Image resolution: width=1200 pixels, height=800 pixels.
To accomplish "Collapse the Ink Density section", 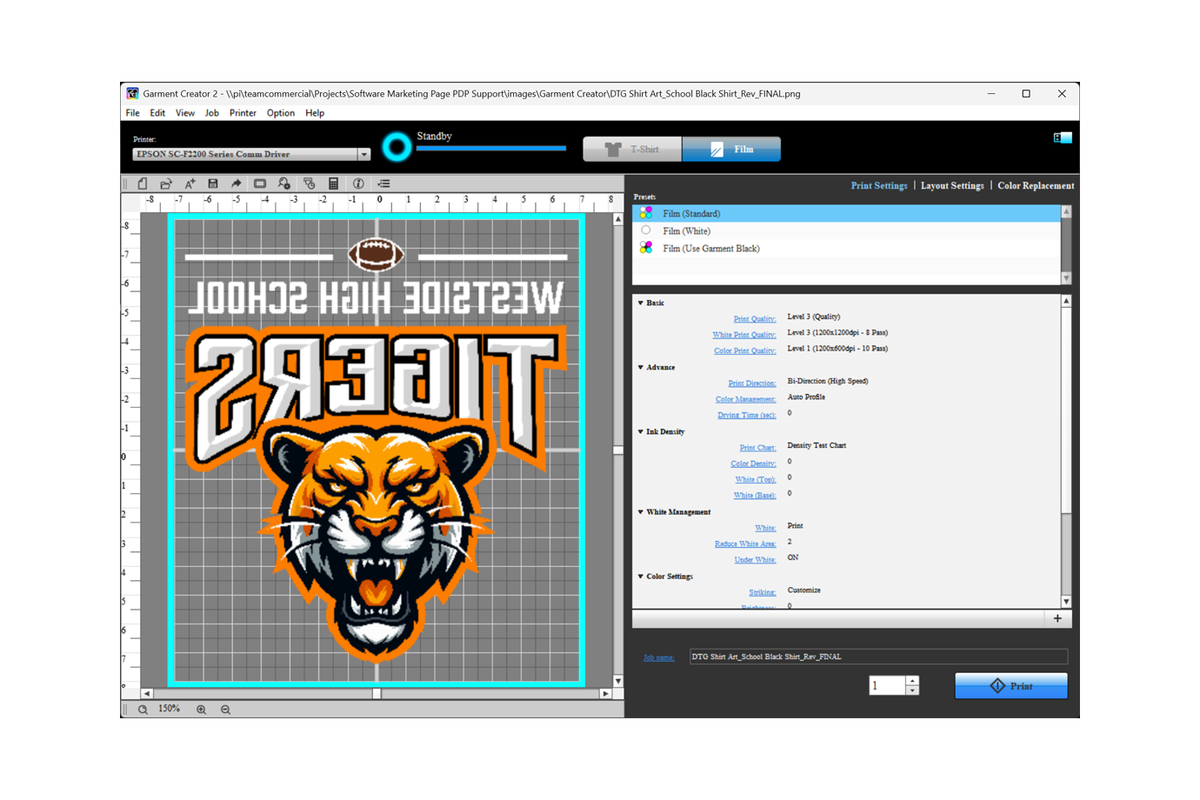I will [641, 432].
